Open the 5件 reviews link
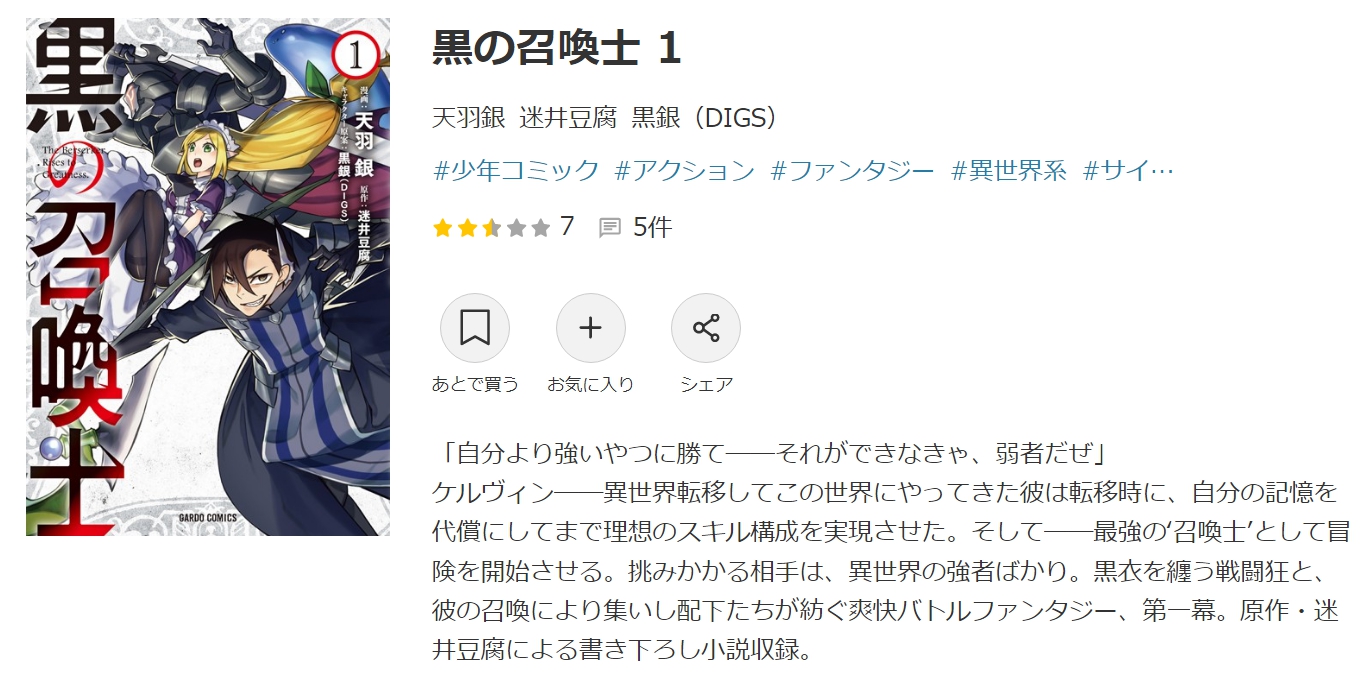Image resolution: width=1362 pixels, height=686 pixels. coord(653,227)
